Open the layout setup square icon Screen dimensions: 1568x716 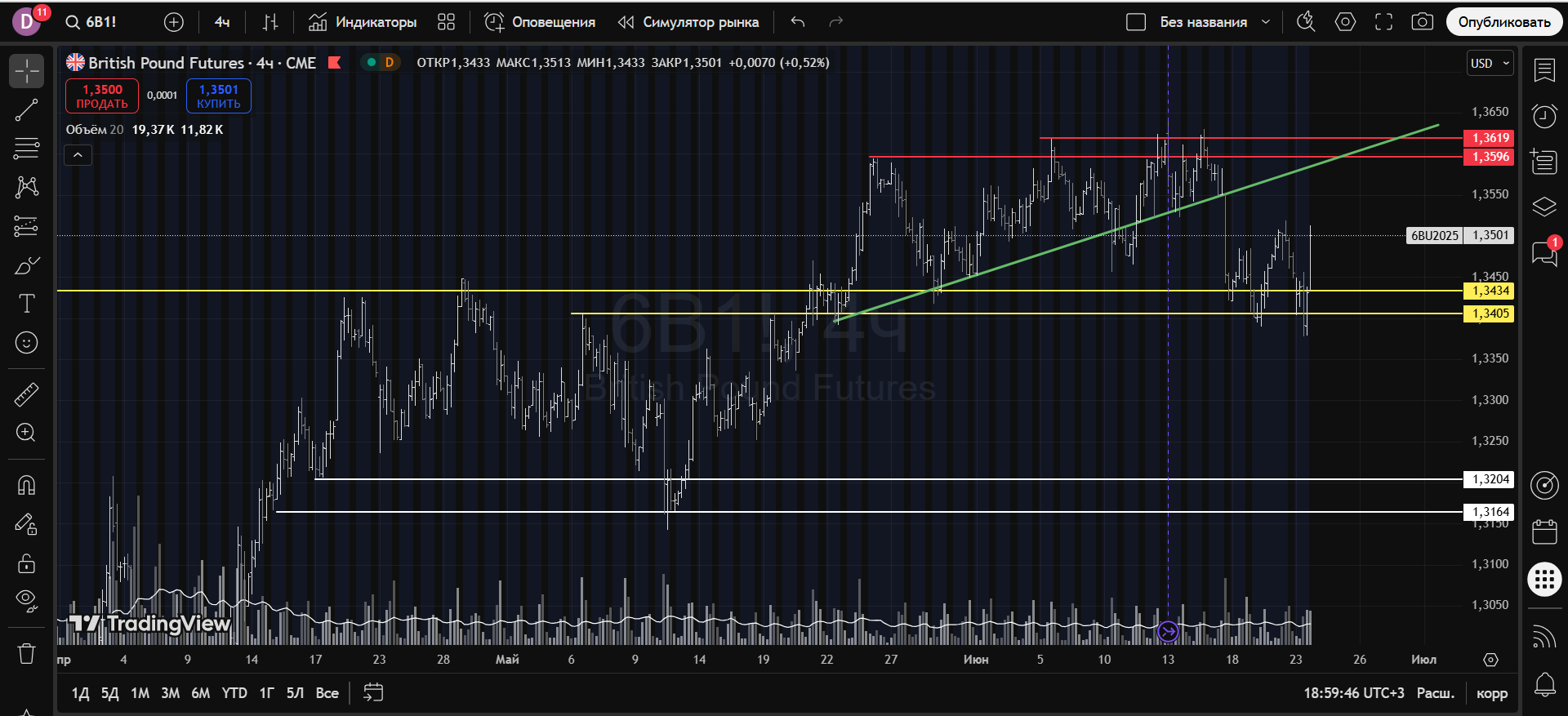coord(1136,22)
